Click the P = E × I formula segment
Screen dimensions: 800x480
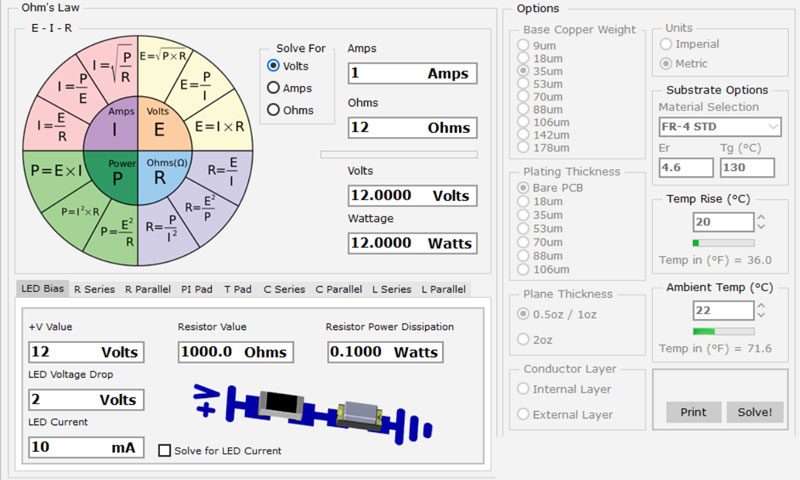coord(57,170)
